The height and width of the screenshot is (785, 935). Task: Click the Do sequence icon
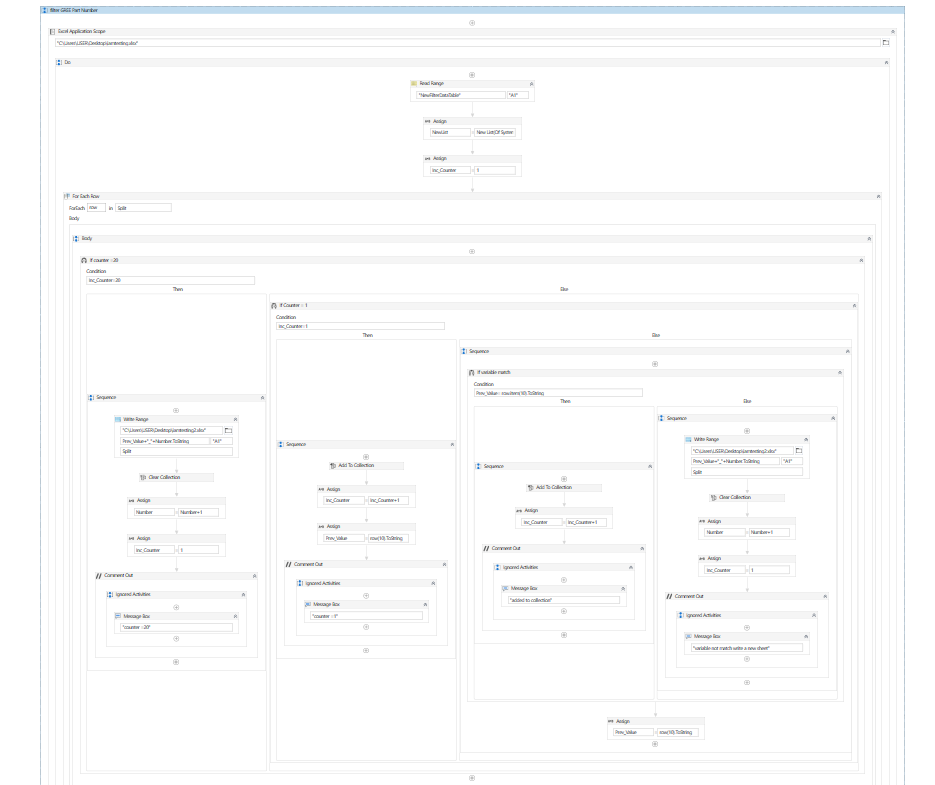tap(59, 62)
